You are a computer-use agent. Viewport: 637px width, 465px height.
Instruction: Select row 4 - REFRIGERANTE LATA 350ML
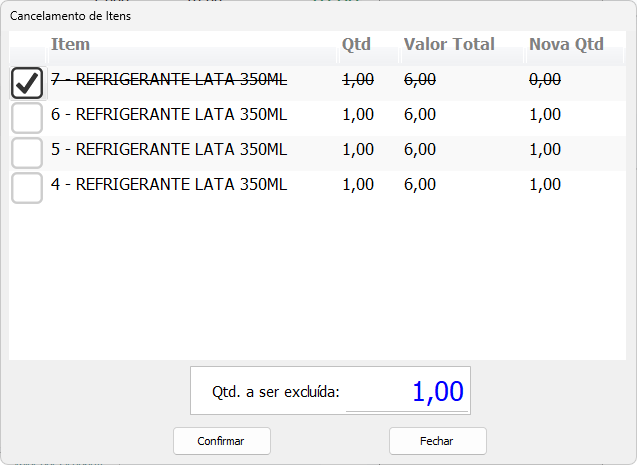169,185
